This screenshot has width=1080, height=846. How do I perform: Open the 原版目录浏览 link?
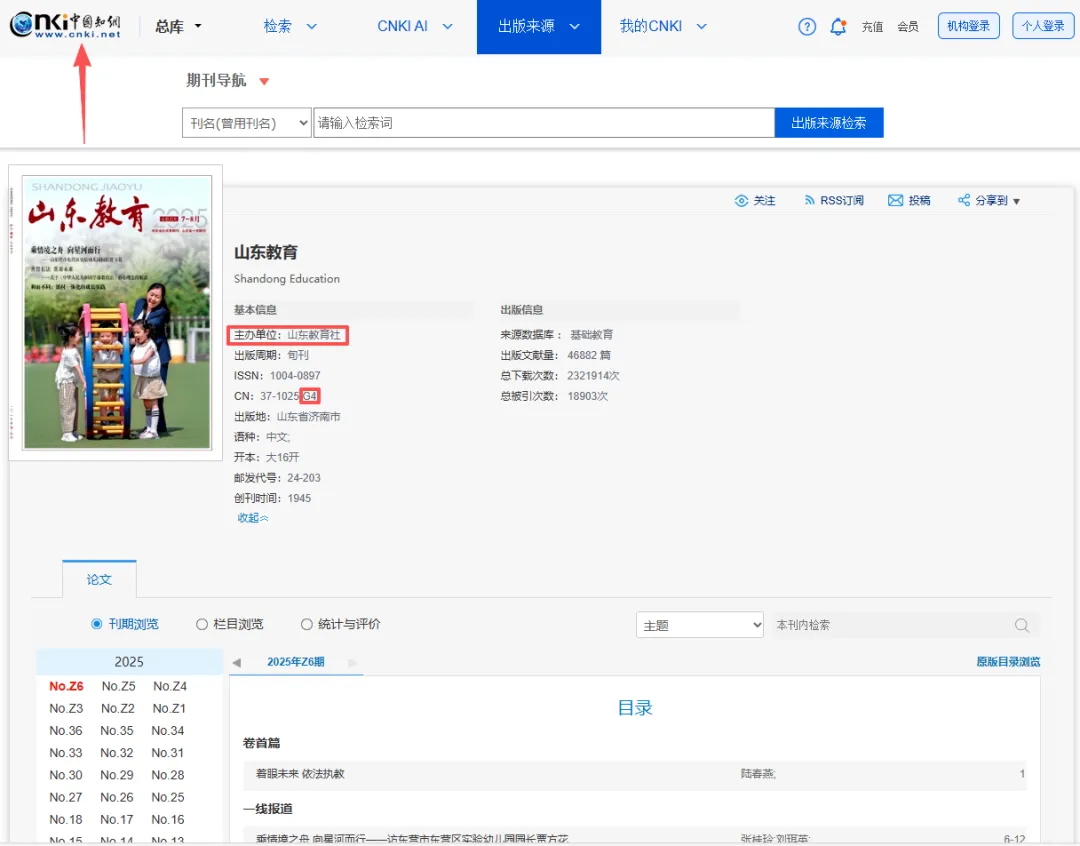[x=1008, y=662]
